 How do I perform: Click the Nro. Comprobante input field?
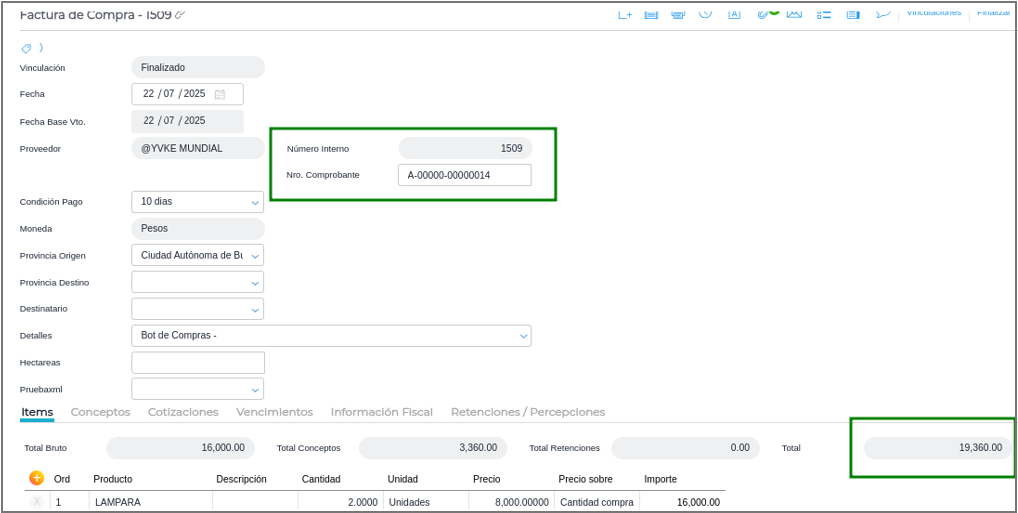[x=464, y=175]
